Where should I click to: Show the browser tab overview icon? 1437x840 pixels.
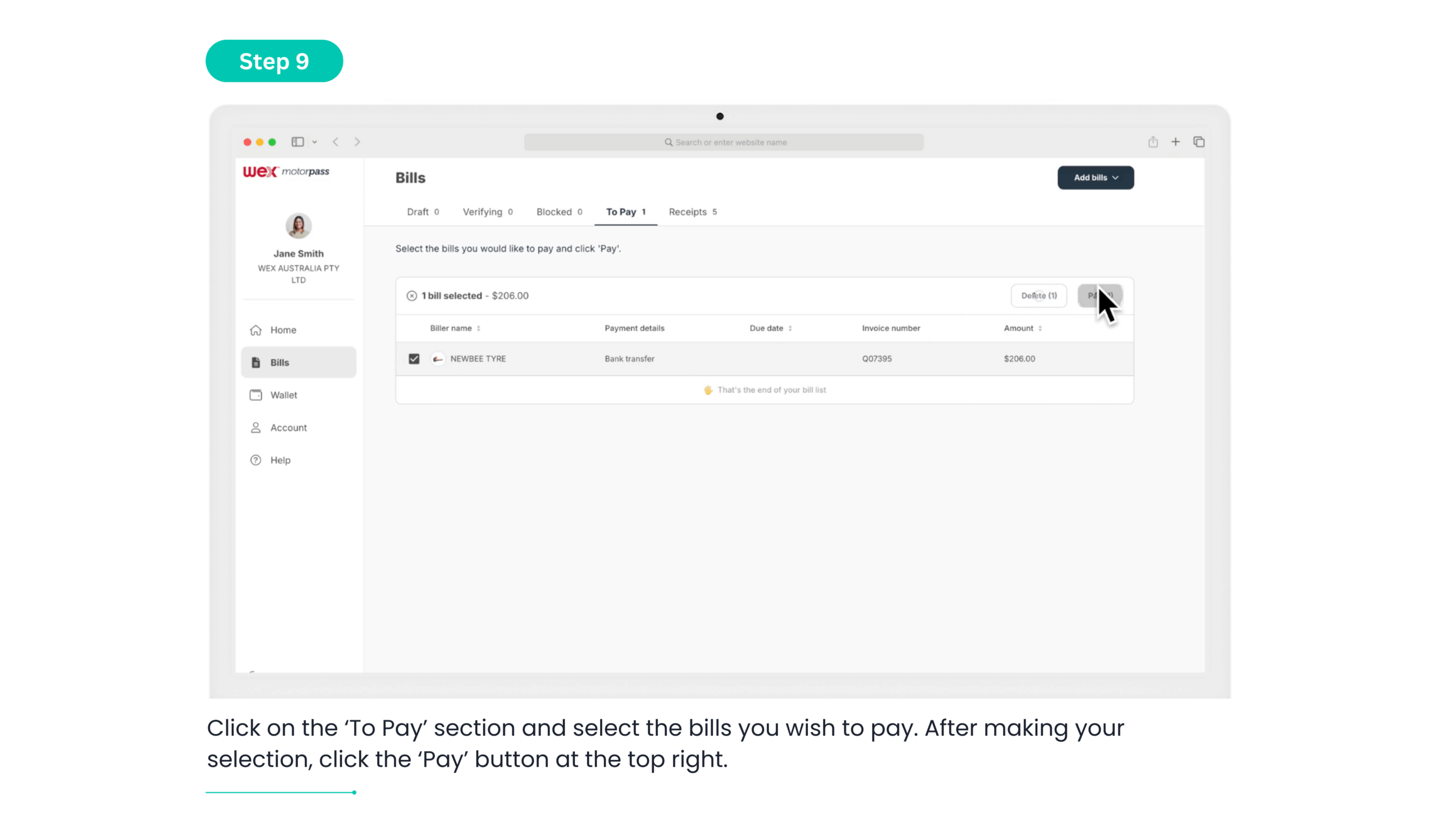pyautogui.click(x=1198, y=142)
